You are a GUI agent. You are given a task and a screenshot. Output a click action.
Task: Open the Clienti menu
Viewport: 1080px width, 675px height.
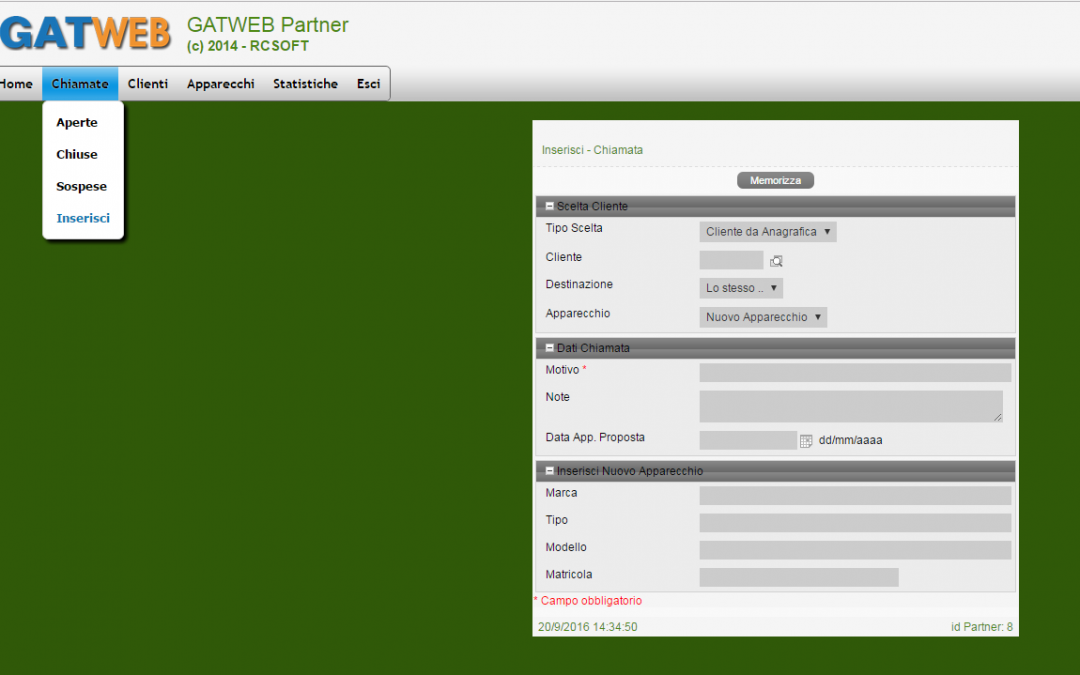[x=148, y=84]
